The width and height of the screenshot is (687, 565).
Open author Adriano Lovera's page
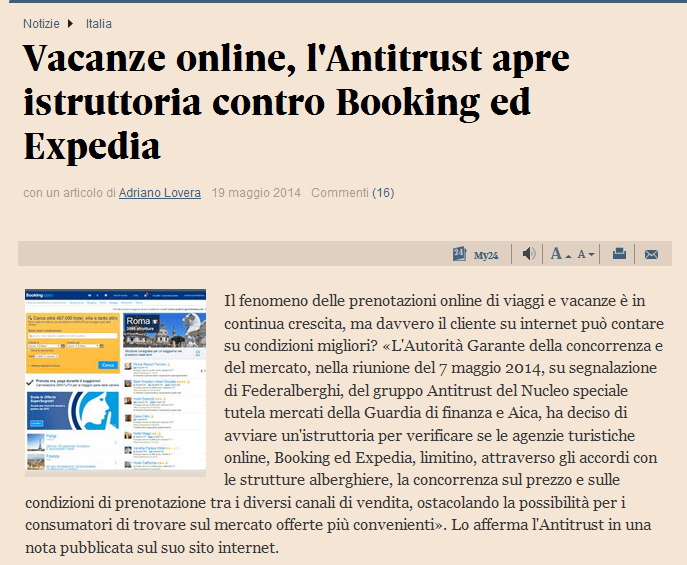click(160, 193)
